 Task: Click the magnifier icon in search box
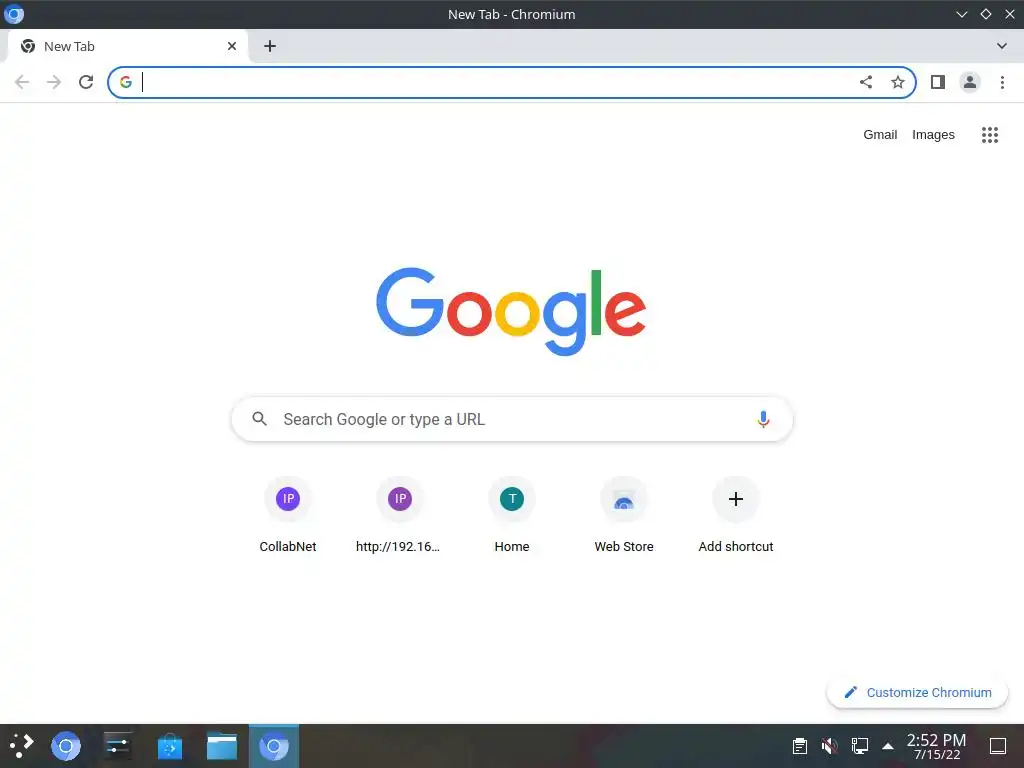259,419
